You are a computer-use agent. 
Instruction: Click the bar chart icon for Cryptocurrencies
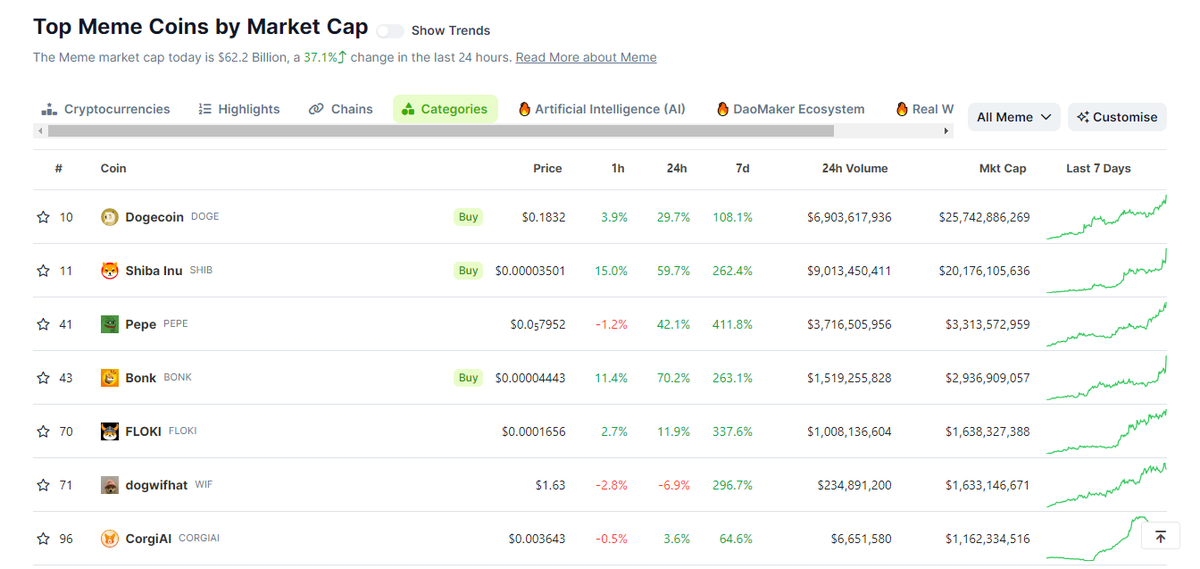(48, 109)
